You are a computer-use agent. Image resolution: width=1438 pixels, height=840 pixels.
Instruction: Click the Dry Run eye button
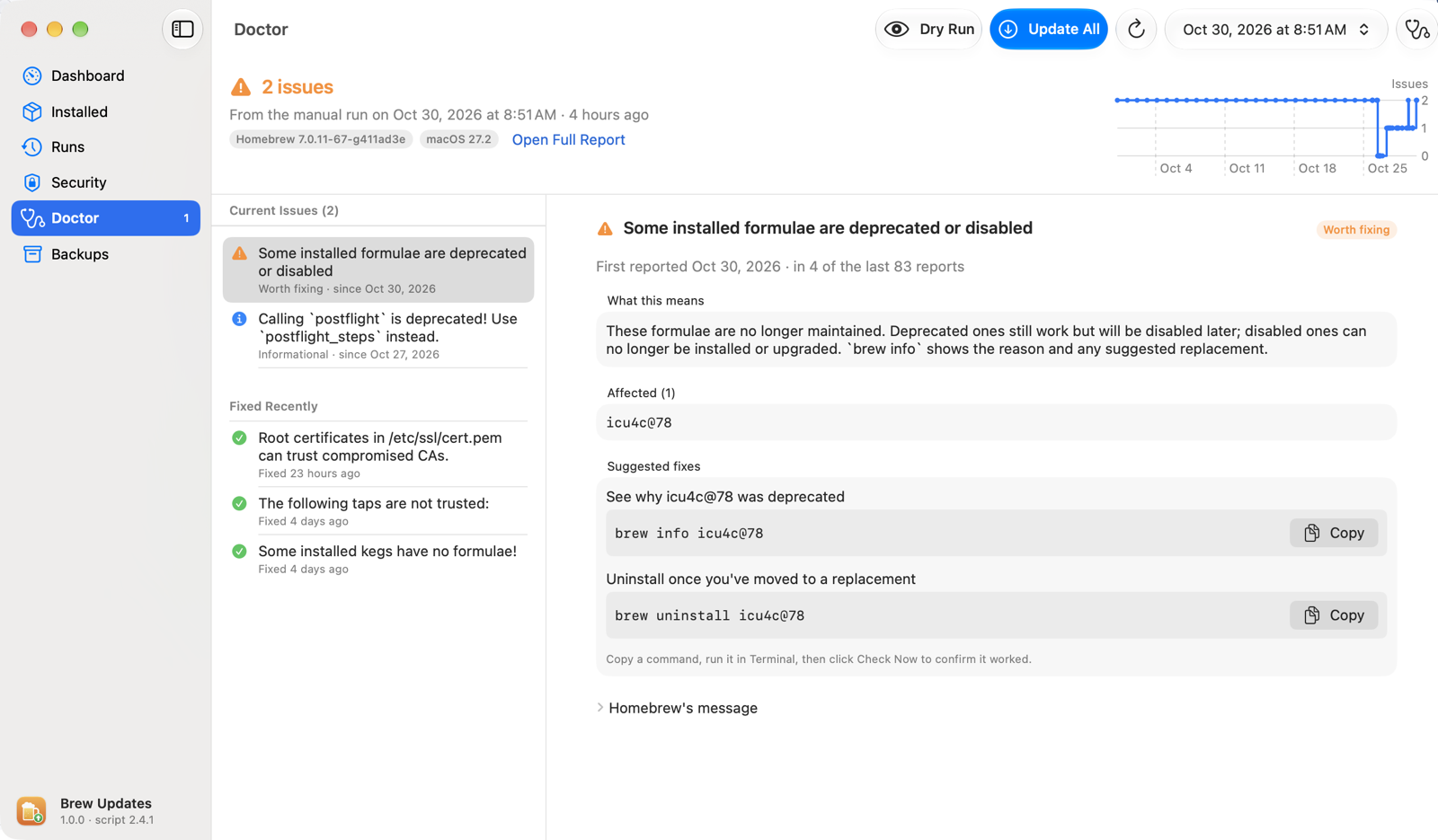[x=929, y=29]
